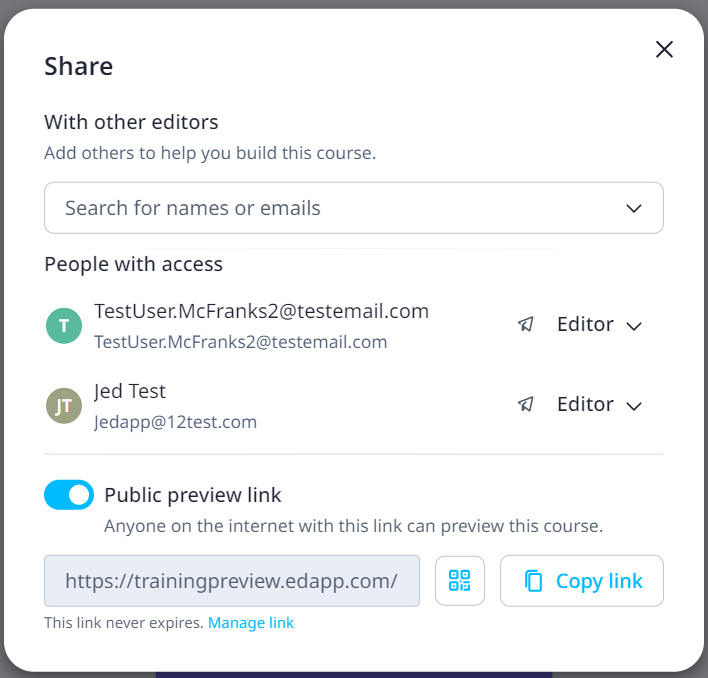This screenshot has width=708, height=678.
Task: Open the Manage link hyperlink
Action: click(x=251, y=623)
